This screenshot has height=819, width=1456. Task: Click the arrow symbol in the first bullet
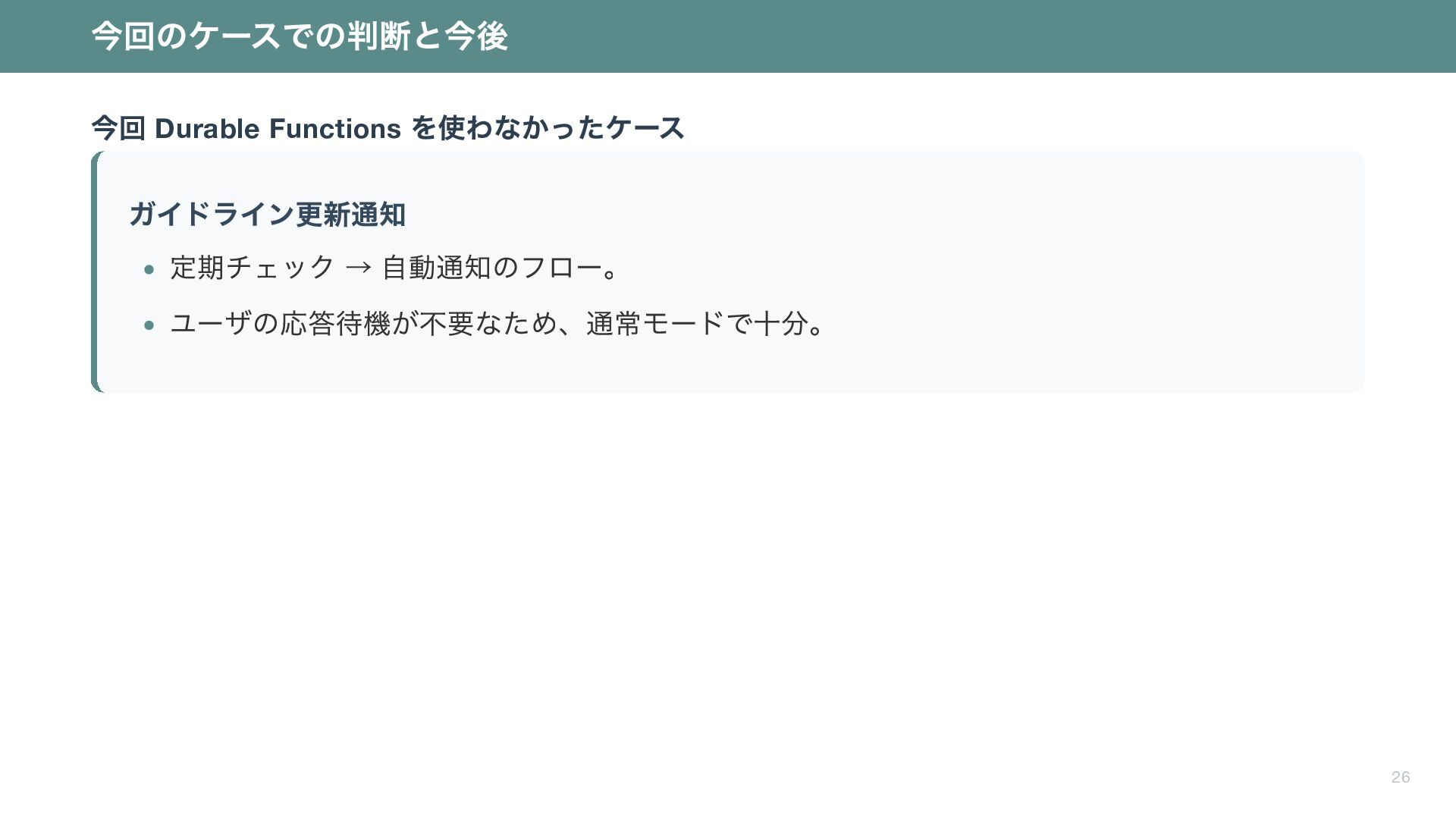(x=358, y=268)
